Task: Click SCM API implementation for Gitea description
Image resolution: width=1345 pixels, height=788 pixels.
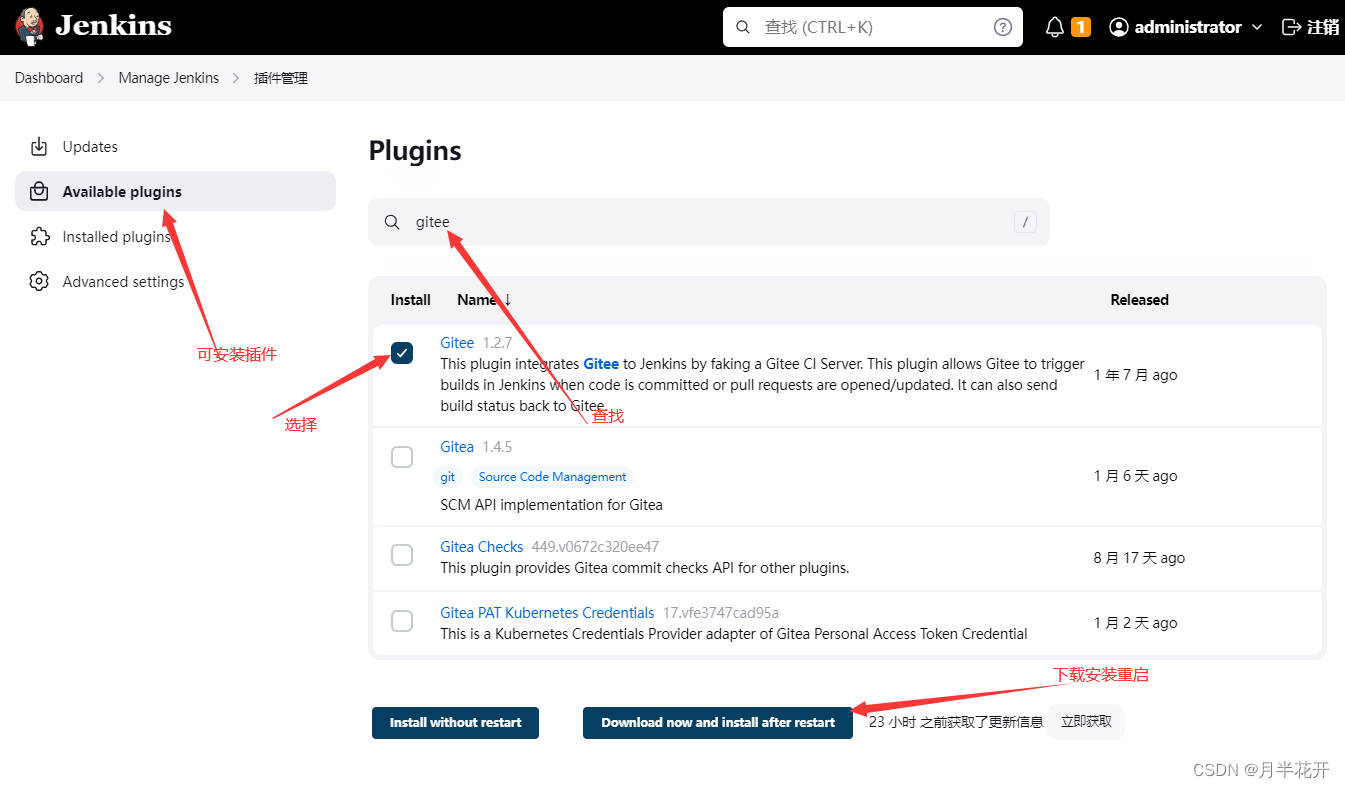Action: [551, 505]
